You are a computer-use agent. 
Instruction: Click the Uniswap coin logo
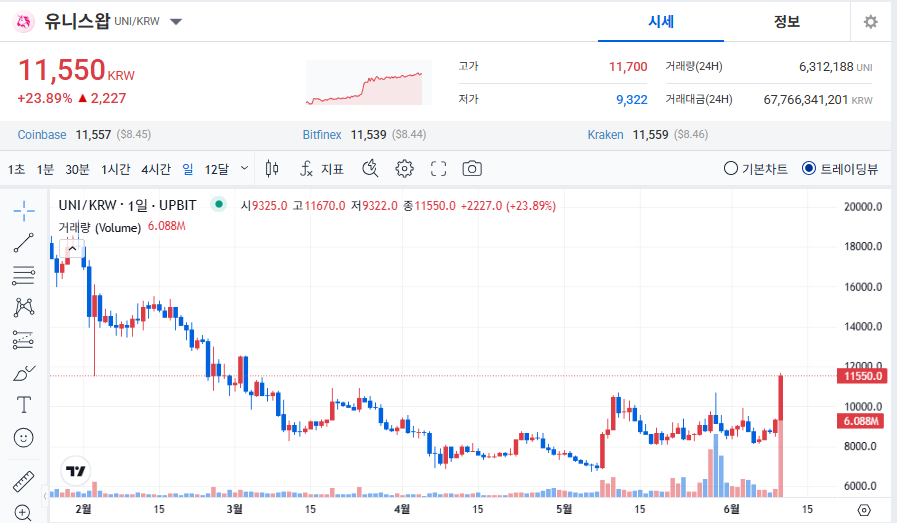tap(23, 22)
